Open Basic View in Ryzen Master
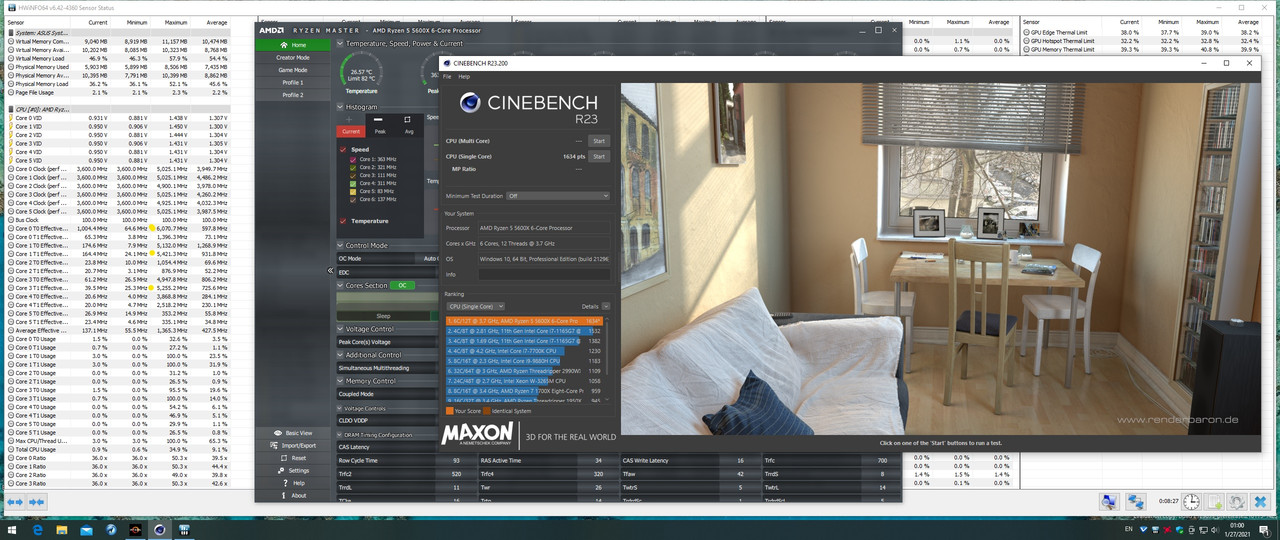Image resolution: width=1280 pixels, height=540 pixels. click(293, 433)
